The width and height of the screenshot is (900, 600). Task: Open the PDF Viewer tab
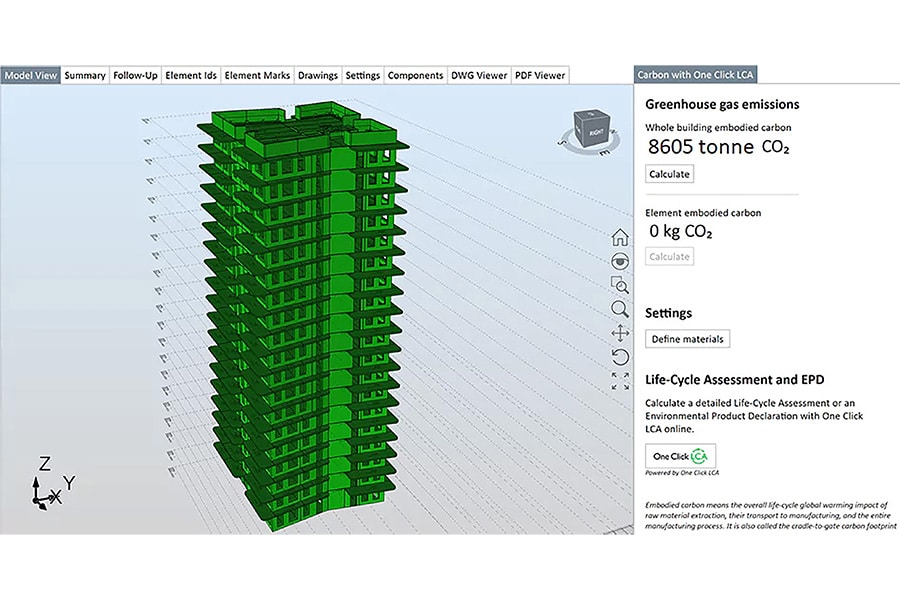(540, 75)
